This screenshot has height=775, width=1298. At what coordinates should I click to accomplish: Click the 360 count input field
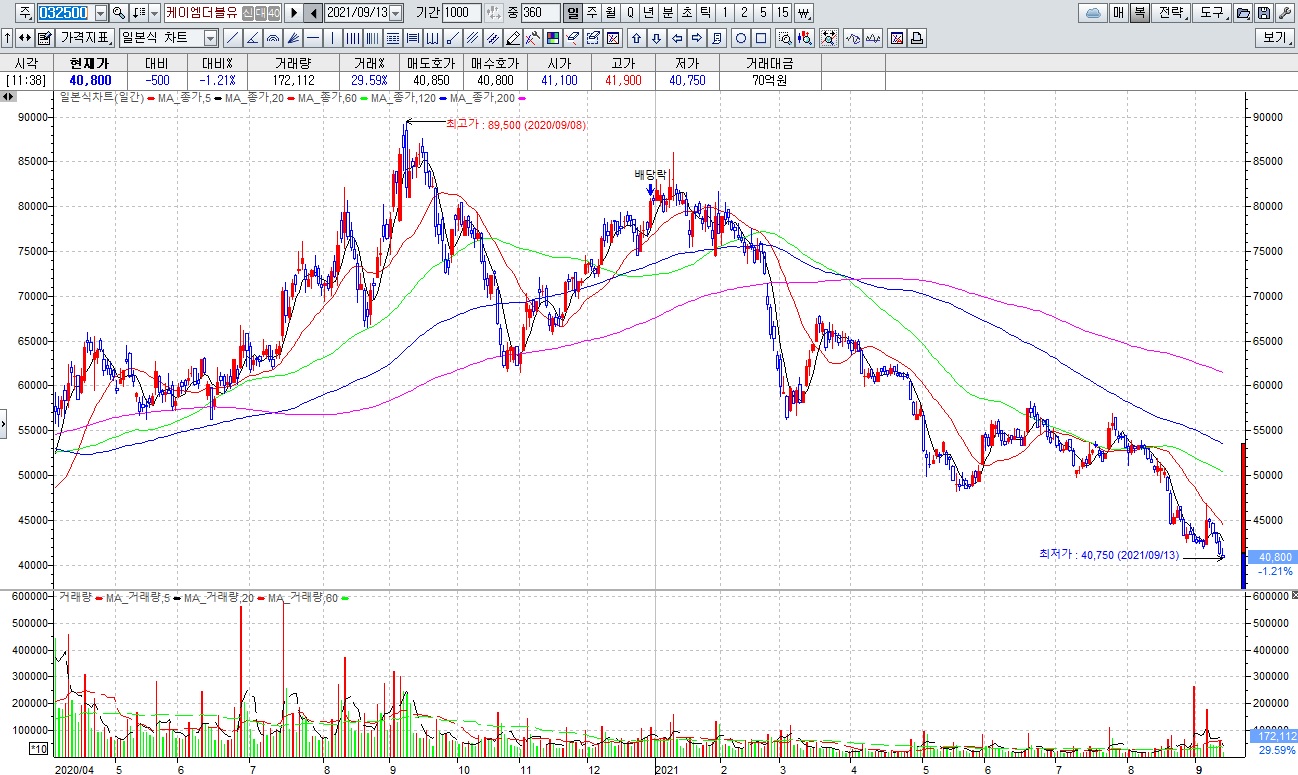click(x=541, y=13)
